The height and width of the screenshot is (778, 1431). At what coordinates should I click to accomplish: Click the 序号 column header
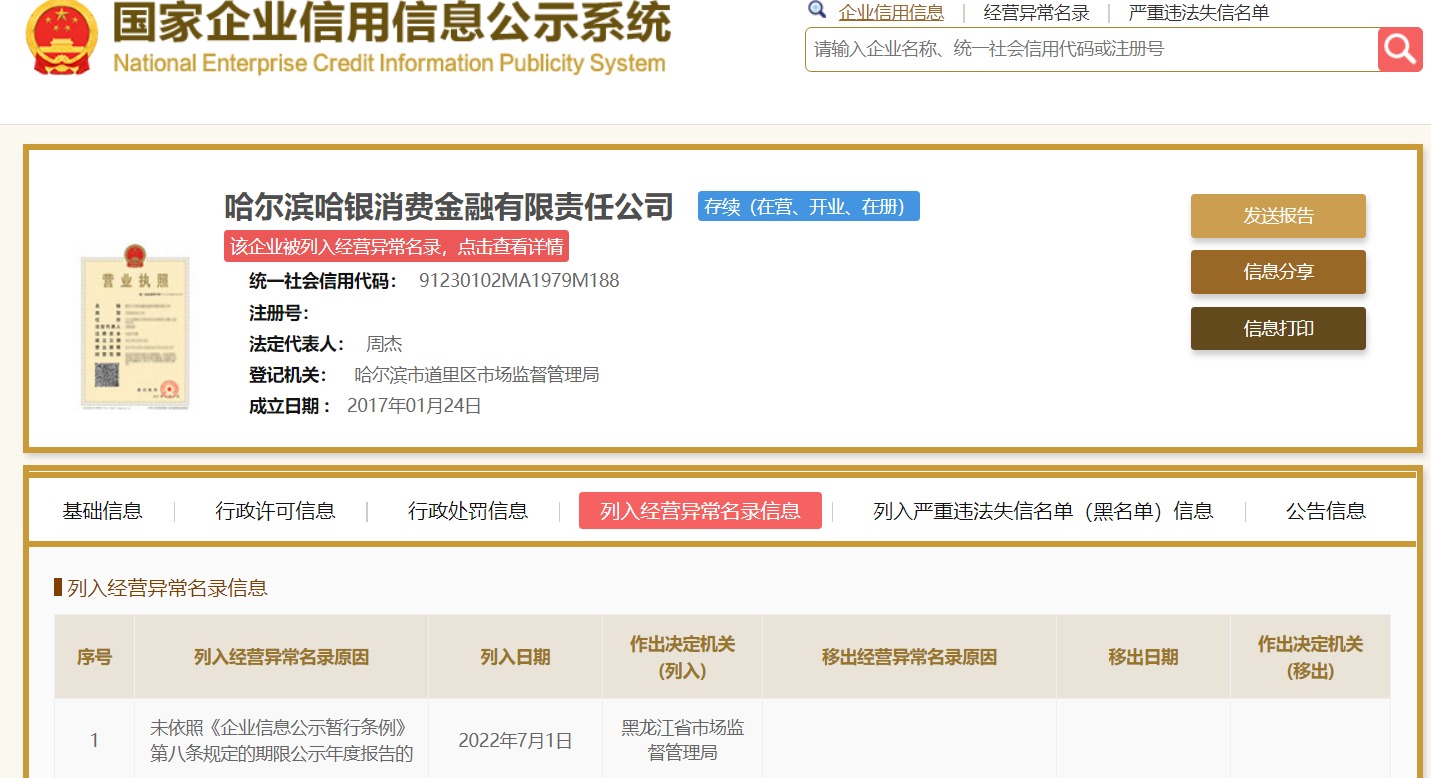[x=94, y=657]
